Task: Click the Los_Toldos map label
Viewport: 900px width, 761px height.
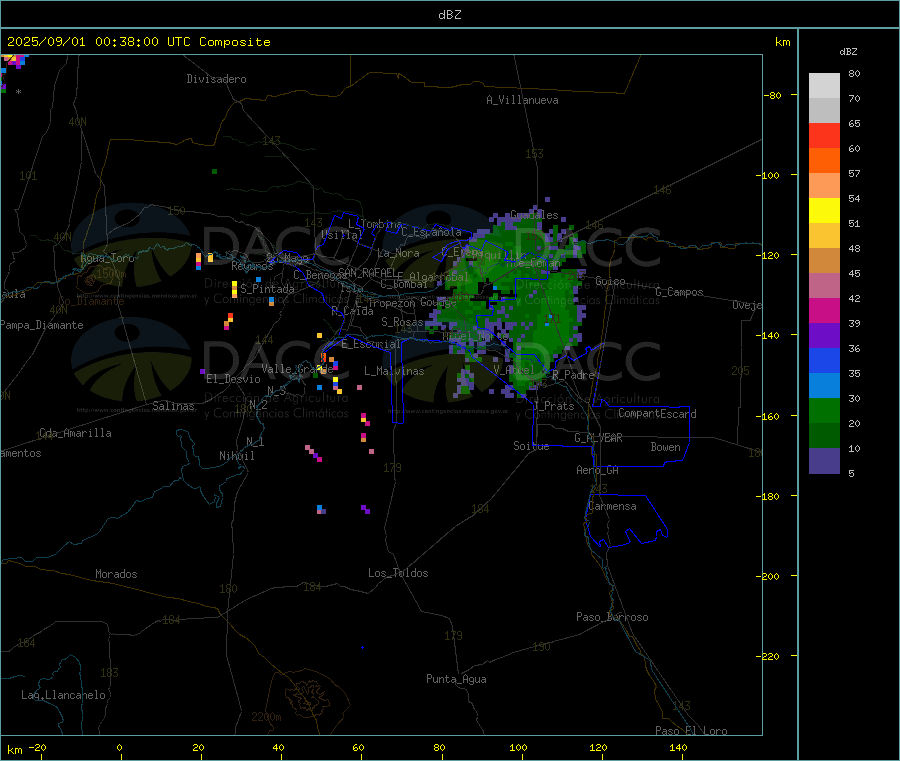Action: (398, 573)
